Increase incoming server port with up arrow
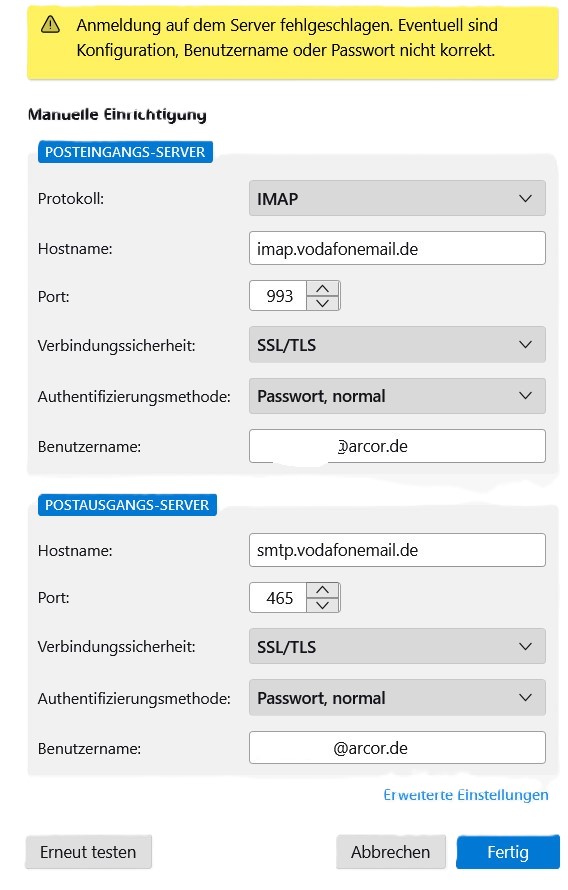 coord(322,288)
